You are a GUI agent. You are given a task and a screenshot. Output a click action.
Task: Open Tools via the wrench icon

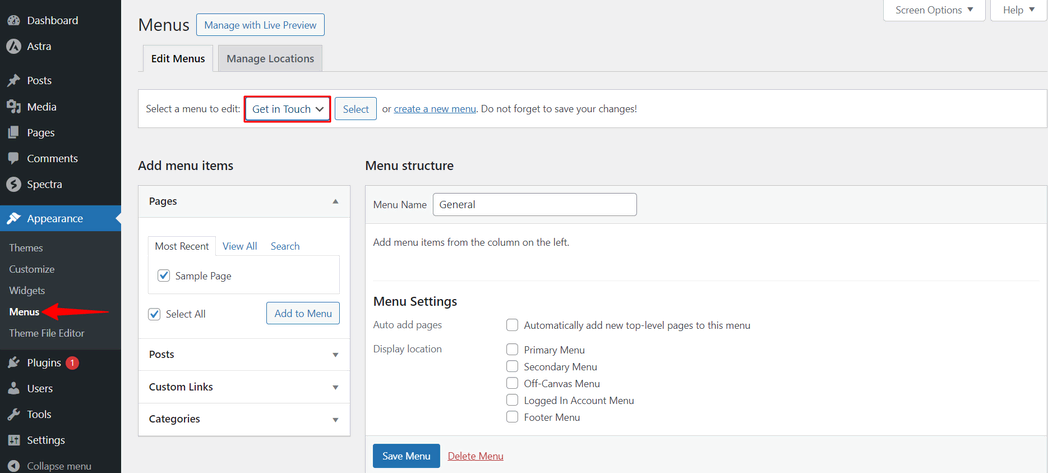click(14, 415)
